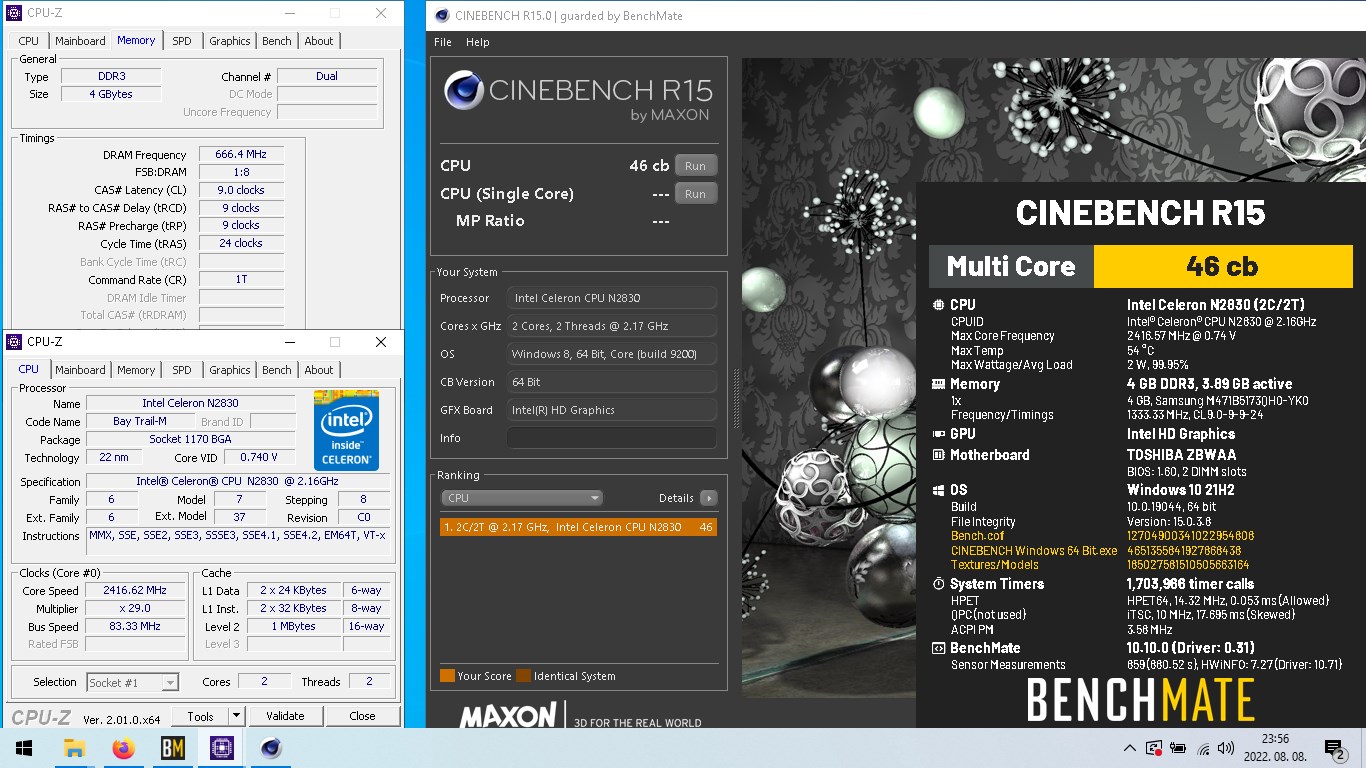Click the volume speaker tray icon

pyautogui.click(x=1228, y=748)
